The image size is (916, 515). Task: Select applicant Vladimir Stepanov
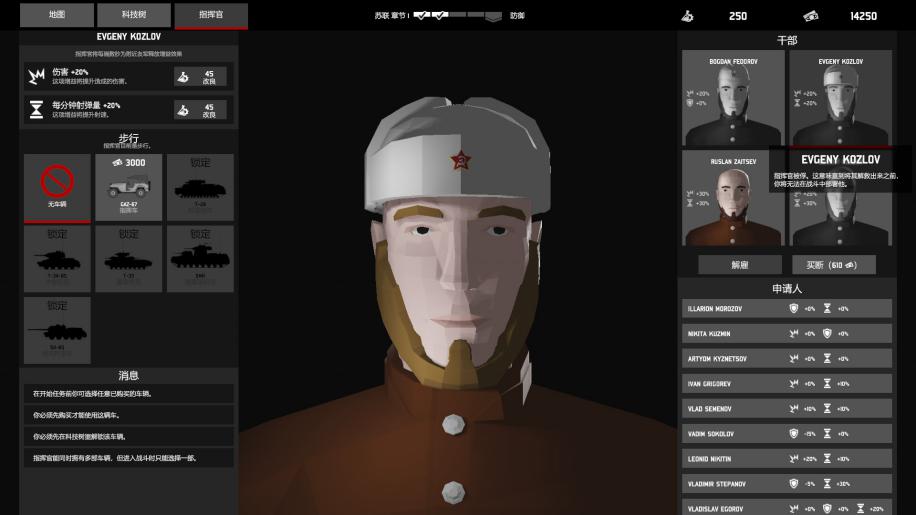(787, 483)
